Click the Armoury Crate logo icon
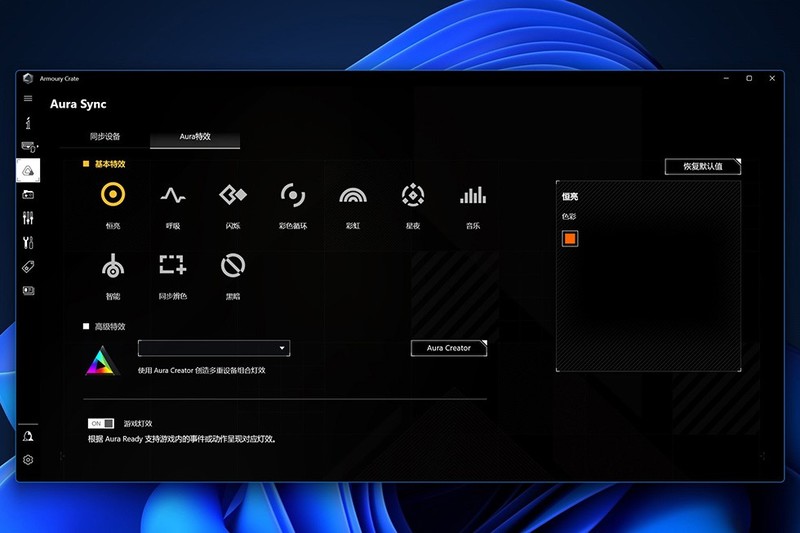 [x=28, y=79]
